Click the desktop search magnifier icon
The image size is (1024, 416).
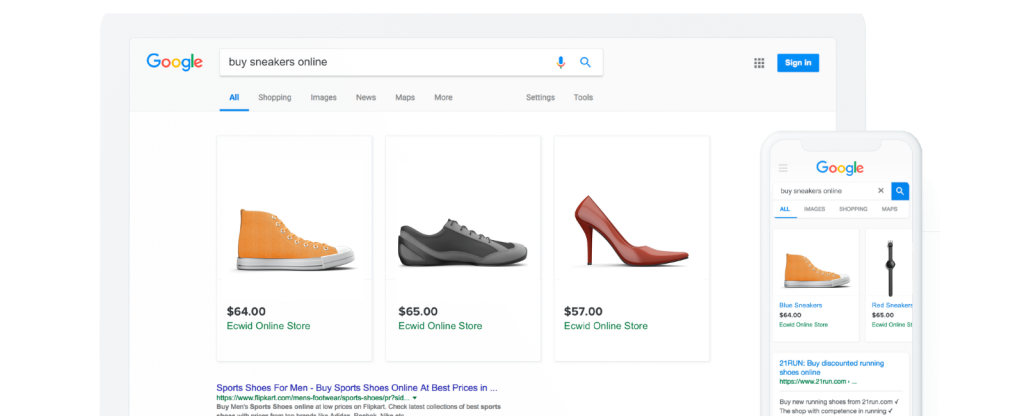(585, 62)
